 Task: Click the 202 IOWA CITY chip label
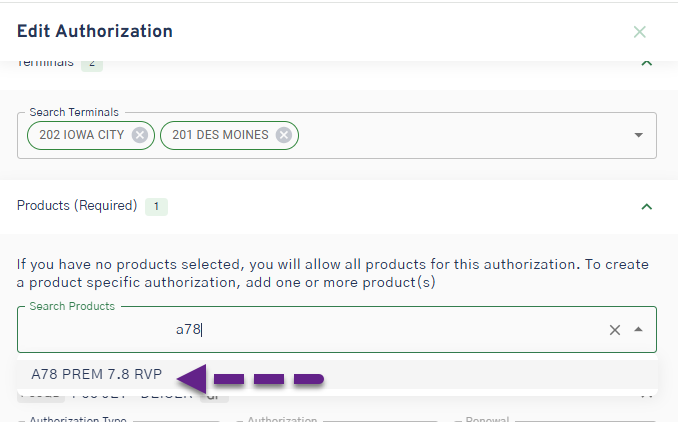click(x=82, y=135)
